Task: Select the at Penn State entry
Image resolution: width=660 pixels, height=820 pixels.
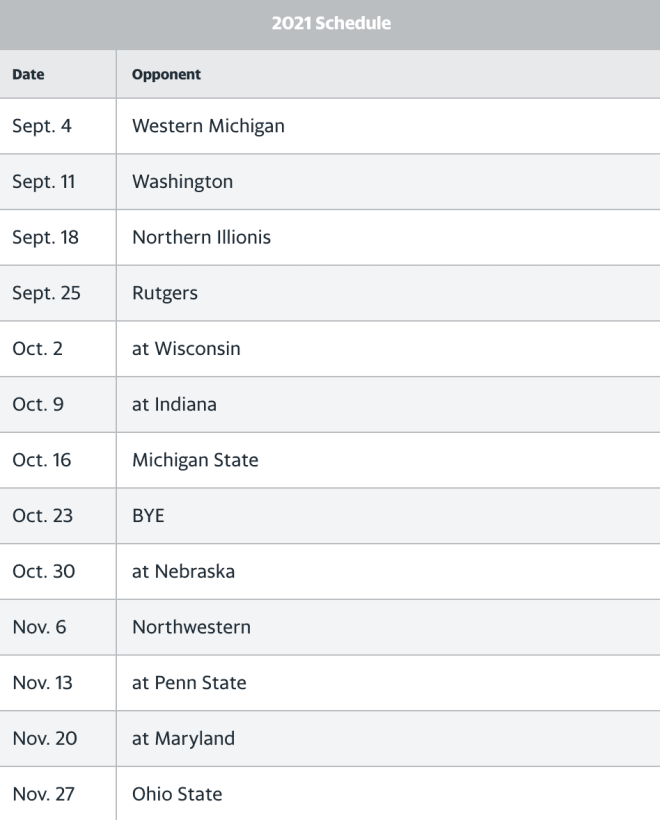Action: pyautogui.click(x=189, y=683)
